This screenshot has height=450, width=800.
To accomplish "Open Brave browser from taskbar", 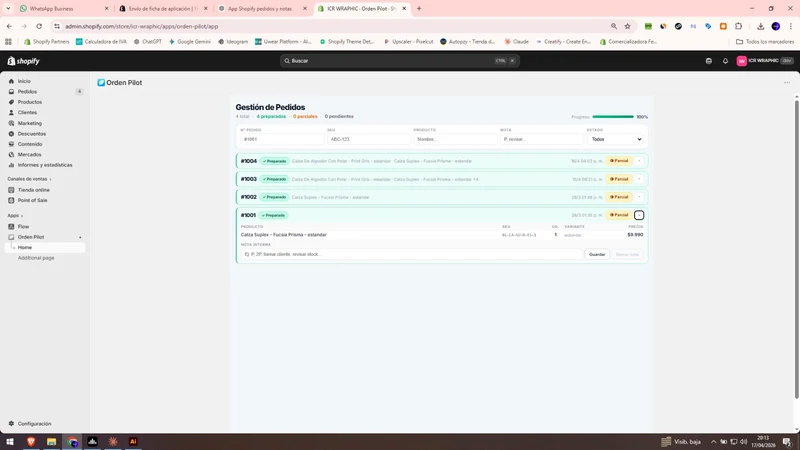I will coord(31,442).
